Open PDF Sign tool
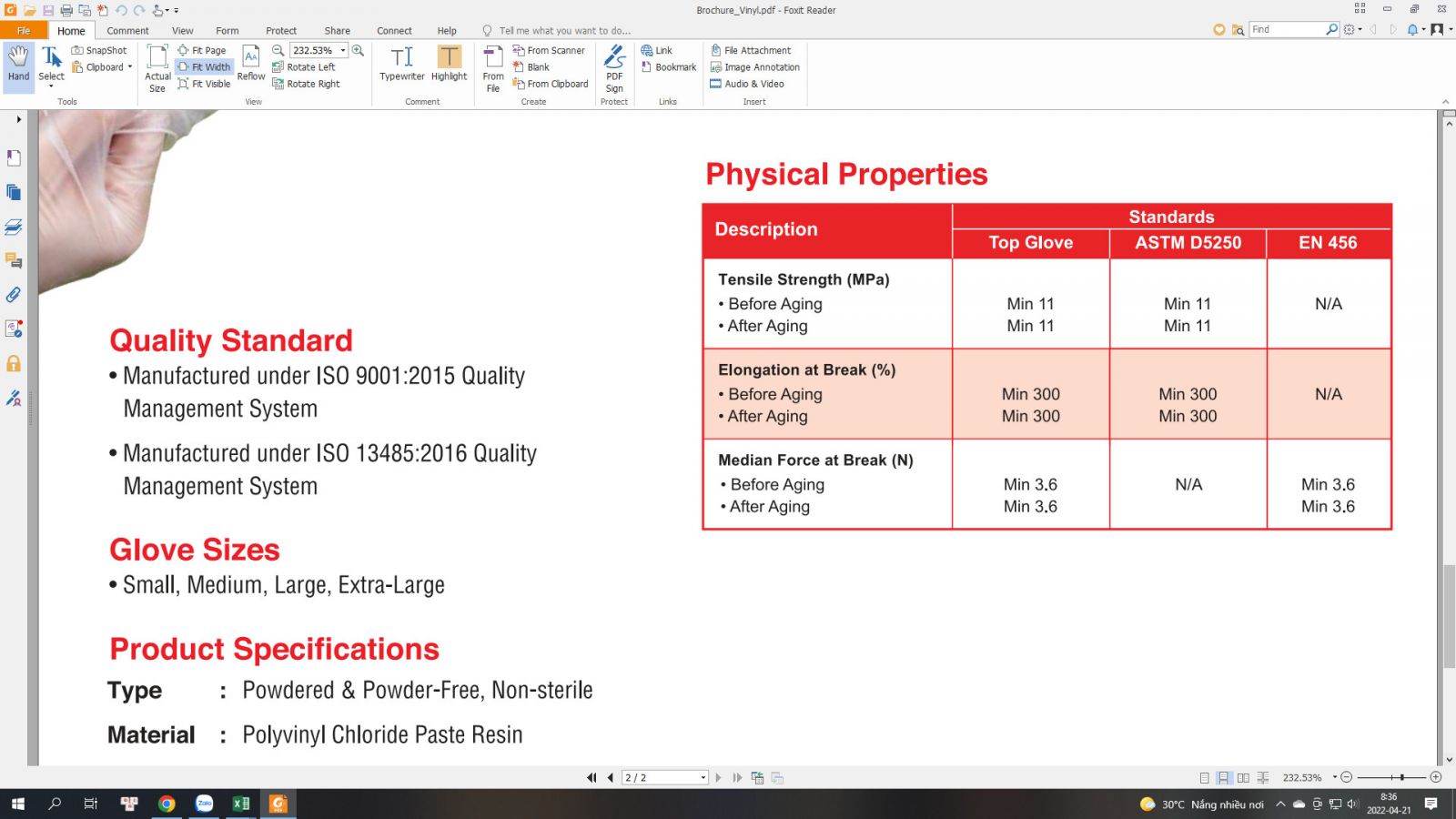Image resolution: width=1456 pixels, height=819 pixels. coord(614,68)
